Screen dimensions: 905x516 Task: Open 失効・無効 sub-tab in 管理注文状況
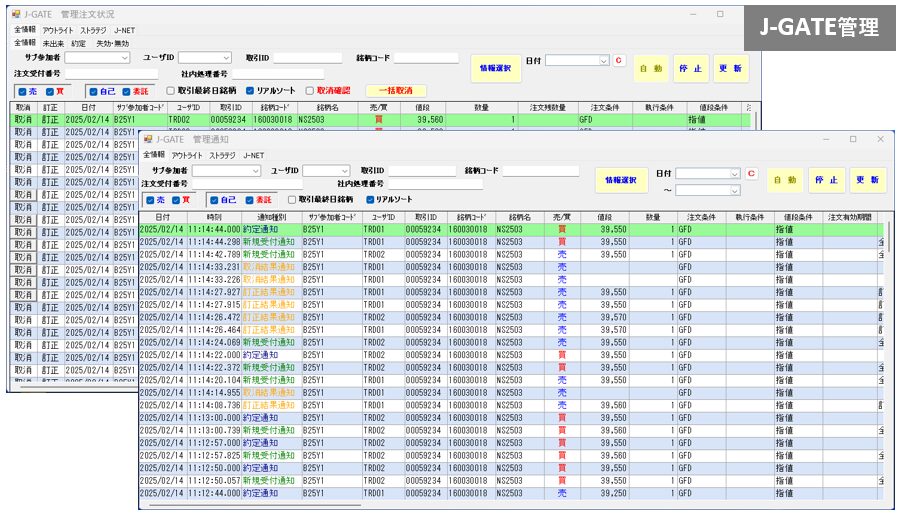(x=113, y=44)
